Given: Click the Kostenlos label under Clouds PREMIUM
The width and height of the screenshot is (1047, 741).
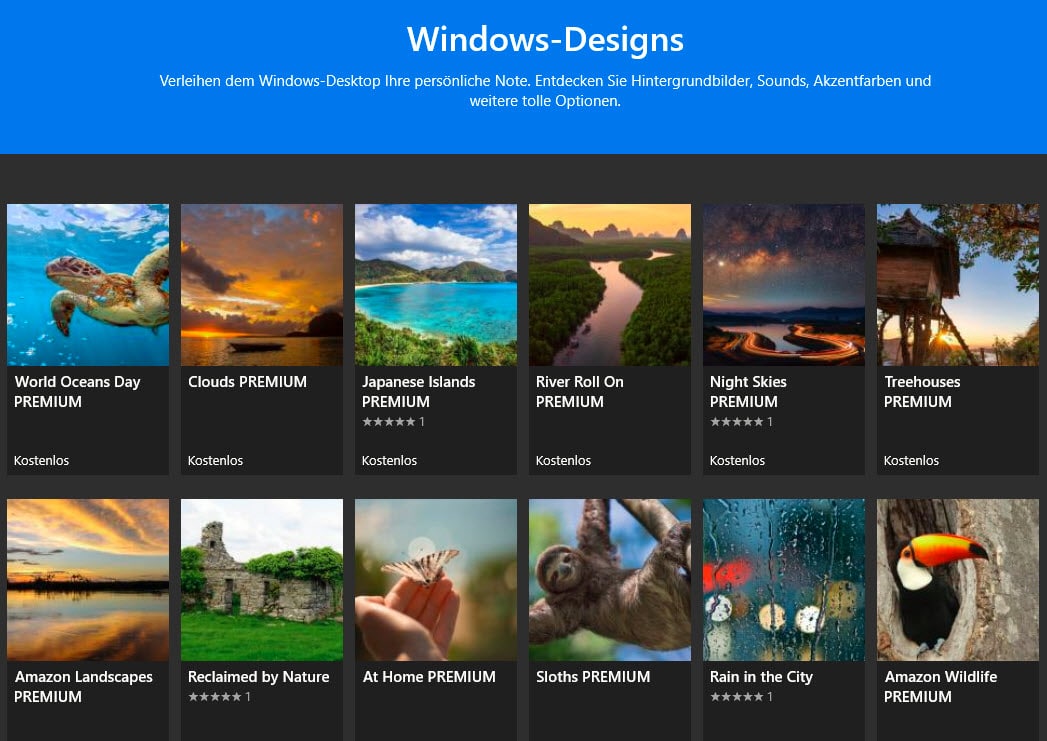Looking at the screenshot, I should tap(214, 460).
